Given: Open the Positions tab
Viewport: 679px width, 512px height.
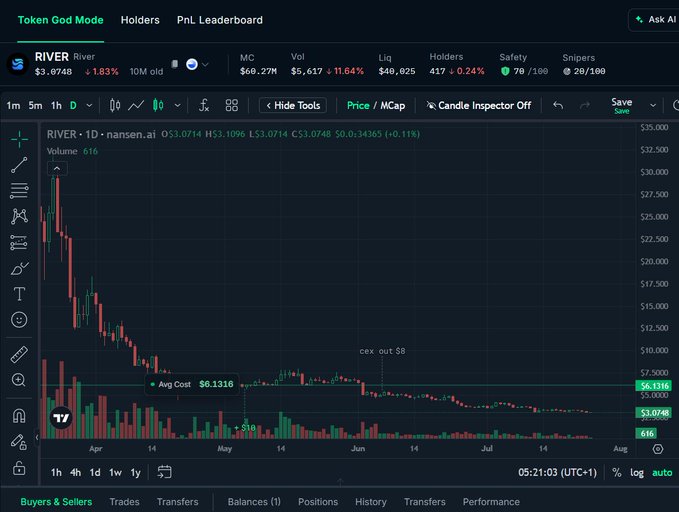Looking at the screenshot, I should [x=318, y=502].
